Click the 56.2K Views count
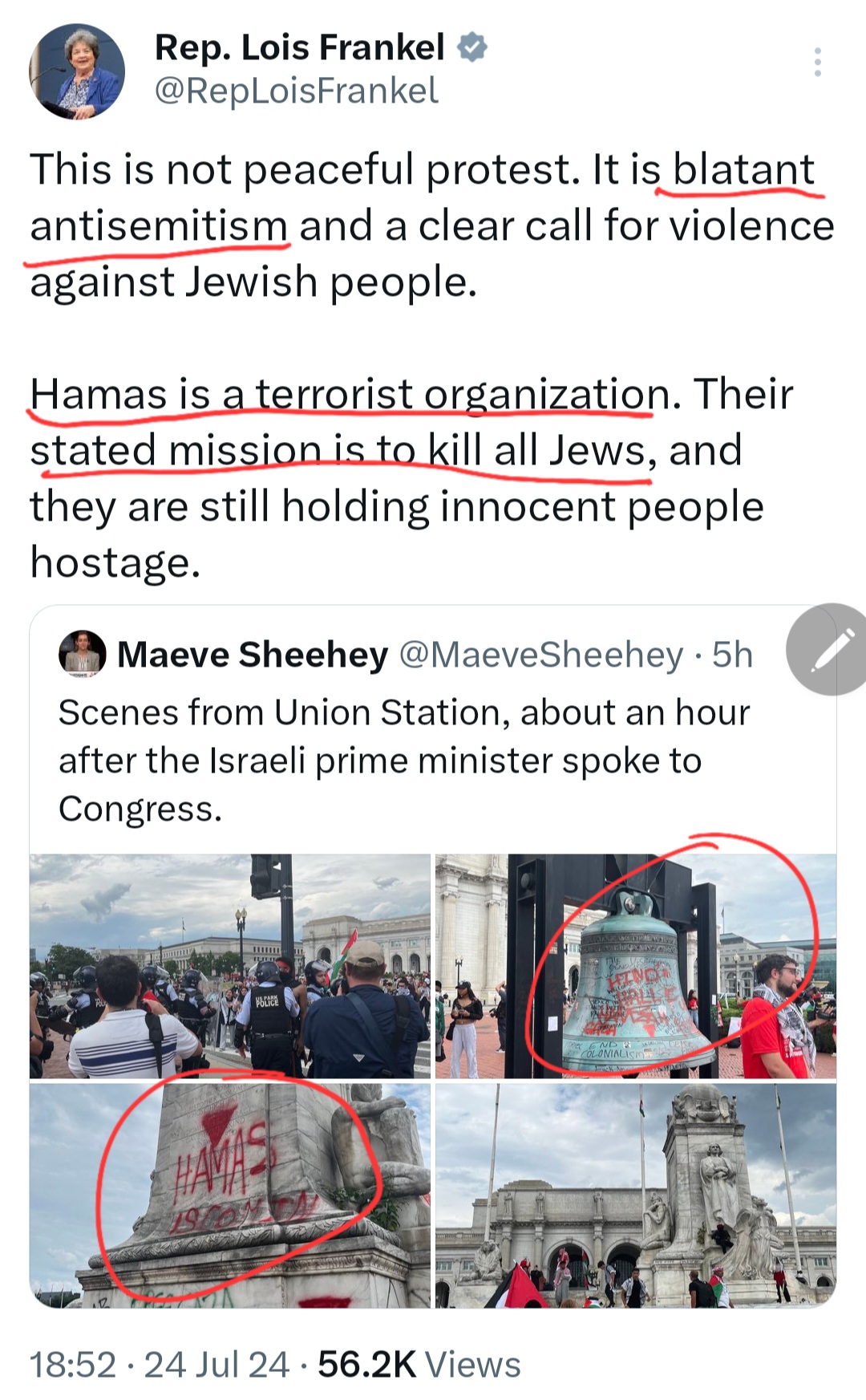866x1400 pixels. tap(419, 1365)
